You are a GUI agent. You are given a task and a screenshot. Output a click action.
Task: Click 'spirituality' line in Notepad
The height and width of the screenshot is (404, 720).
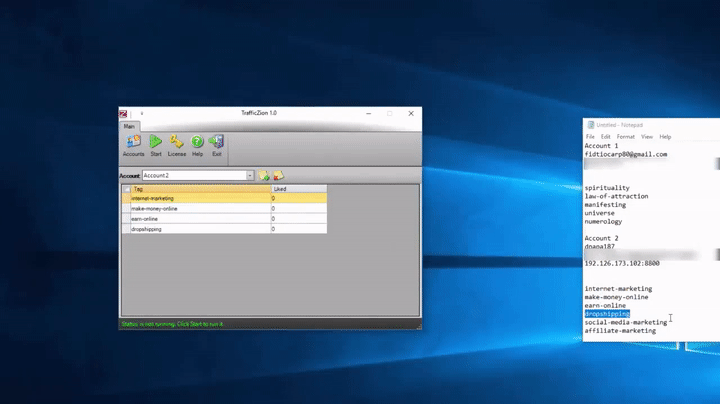(x=607, y=188)
